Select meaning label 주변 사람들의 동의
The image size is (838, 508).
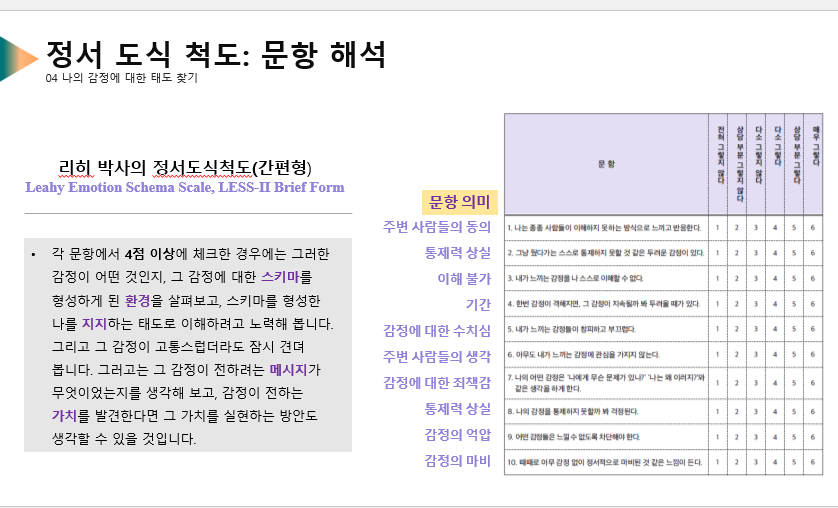tap(437, 226)
